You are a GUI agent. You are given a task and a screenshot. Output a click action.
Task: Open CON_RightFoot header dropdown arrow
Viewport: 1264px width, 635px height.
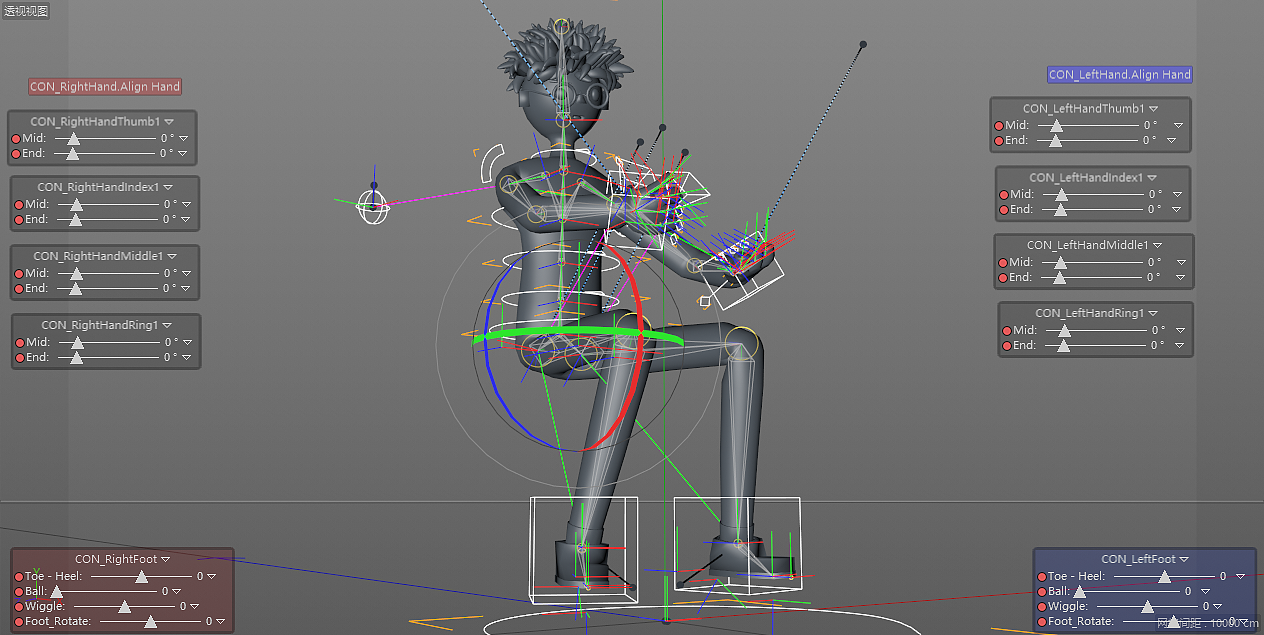[x=166, y=559]
